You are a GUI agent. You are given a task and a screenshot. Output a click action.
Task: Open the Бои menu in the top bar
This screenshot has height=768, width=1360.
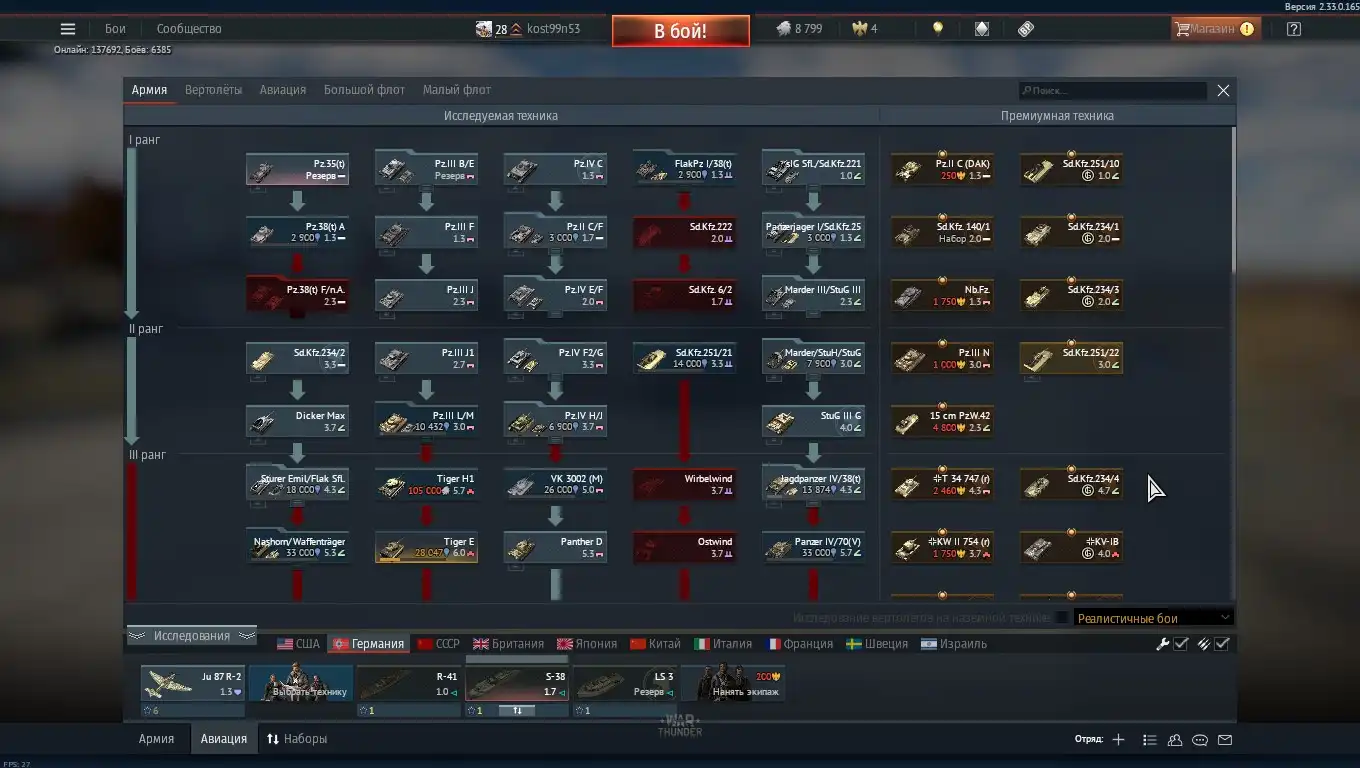coord(115,29)
